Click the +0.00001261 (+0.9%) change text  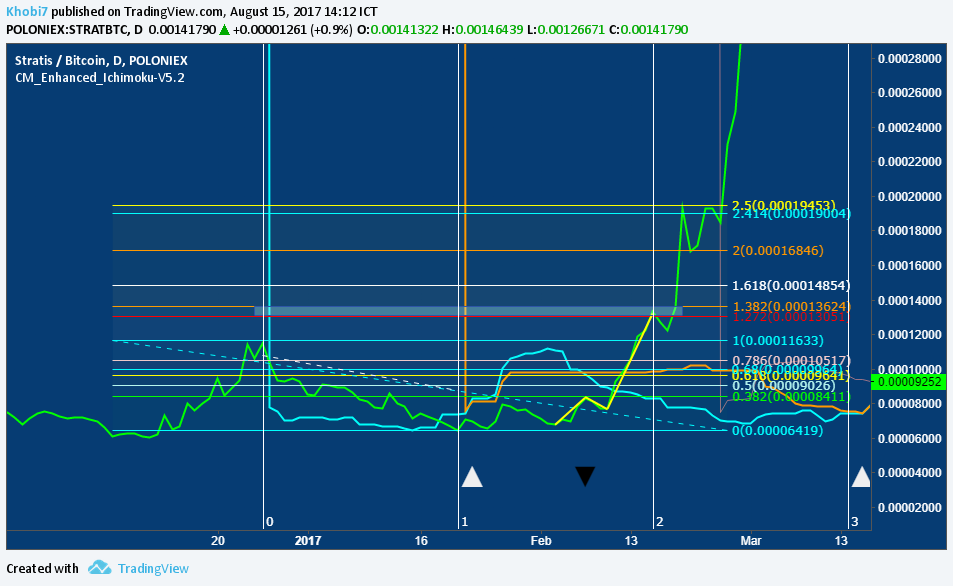pos(292,29)
